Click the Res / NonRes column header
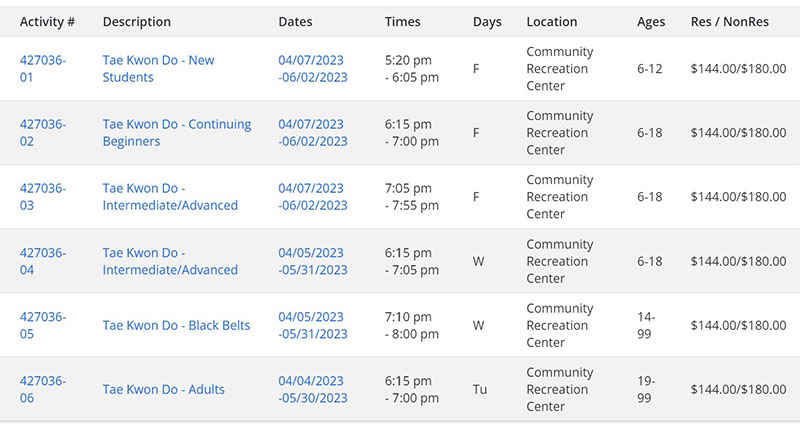 (x=730, y=21)
